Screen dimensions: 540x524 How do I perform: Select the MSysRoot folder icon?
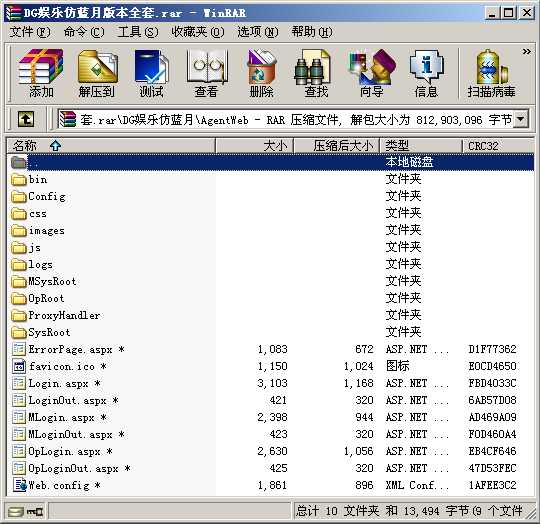(x=19, y=281)
